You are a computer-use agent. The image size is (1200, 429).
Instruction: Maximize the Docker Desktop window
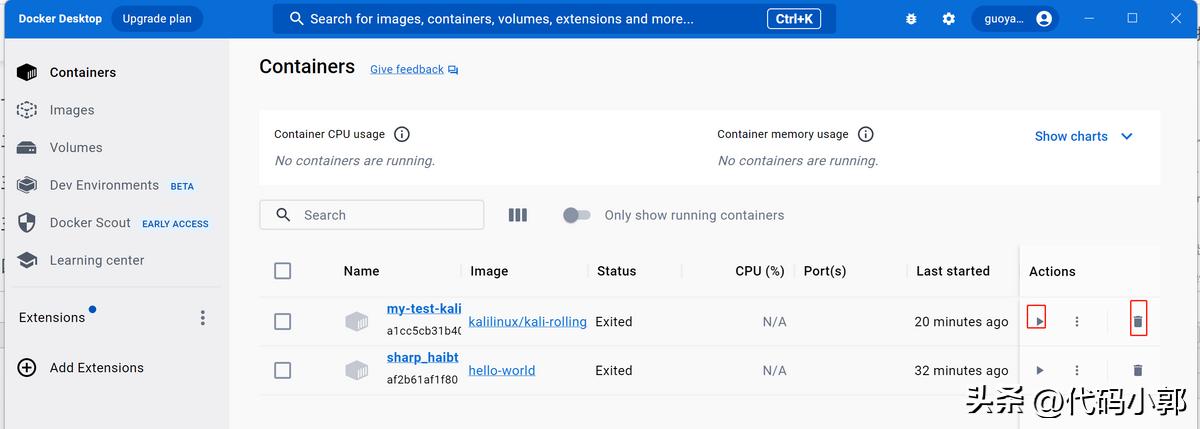(1132, 18)
